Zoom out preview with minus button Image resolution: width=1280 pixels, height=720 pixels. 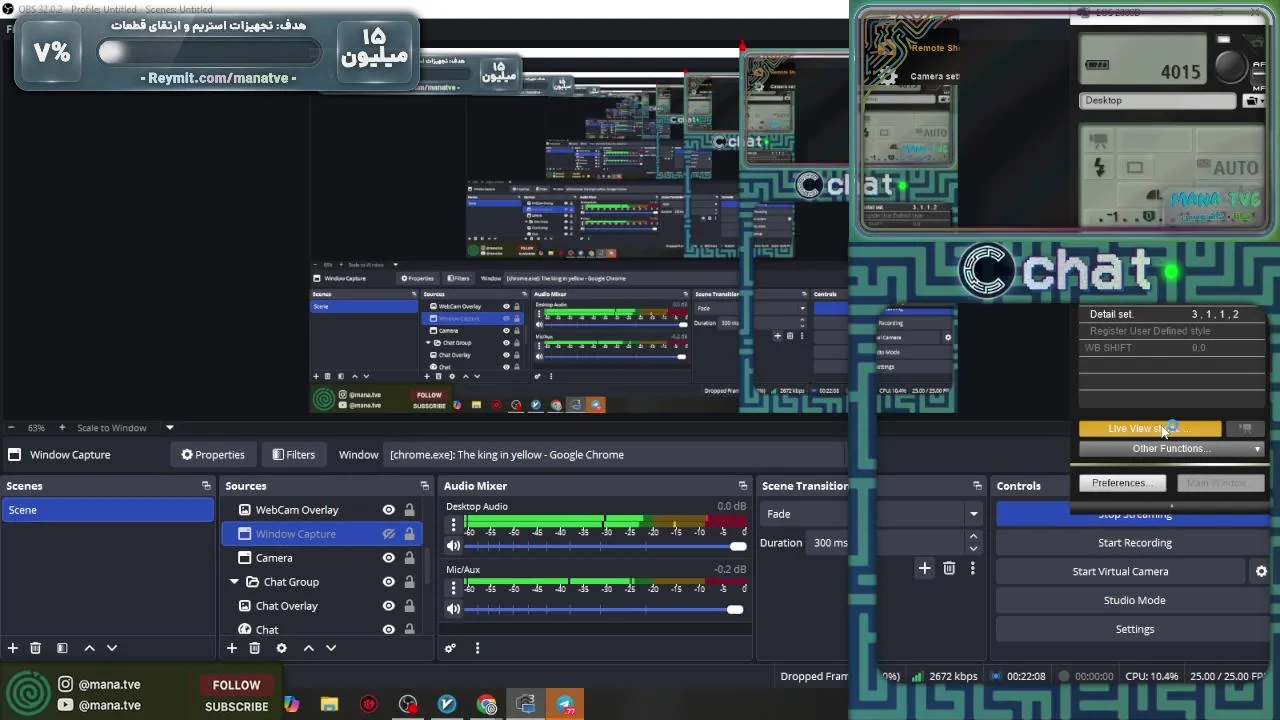[x=11, y=428]
